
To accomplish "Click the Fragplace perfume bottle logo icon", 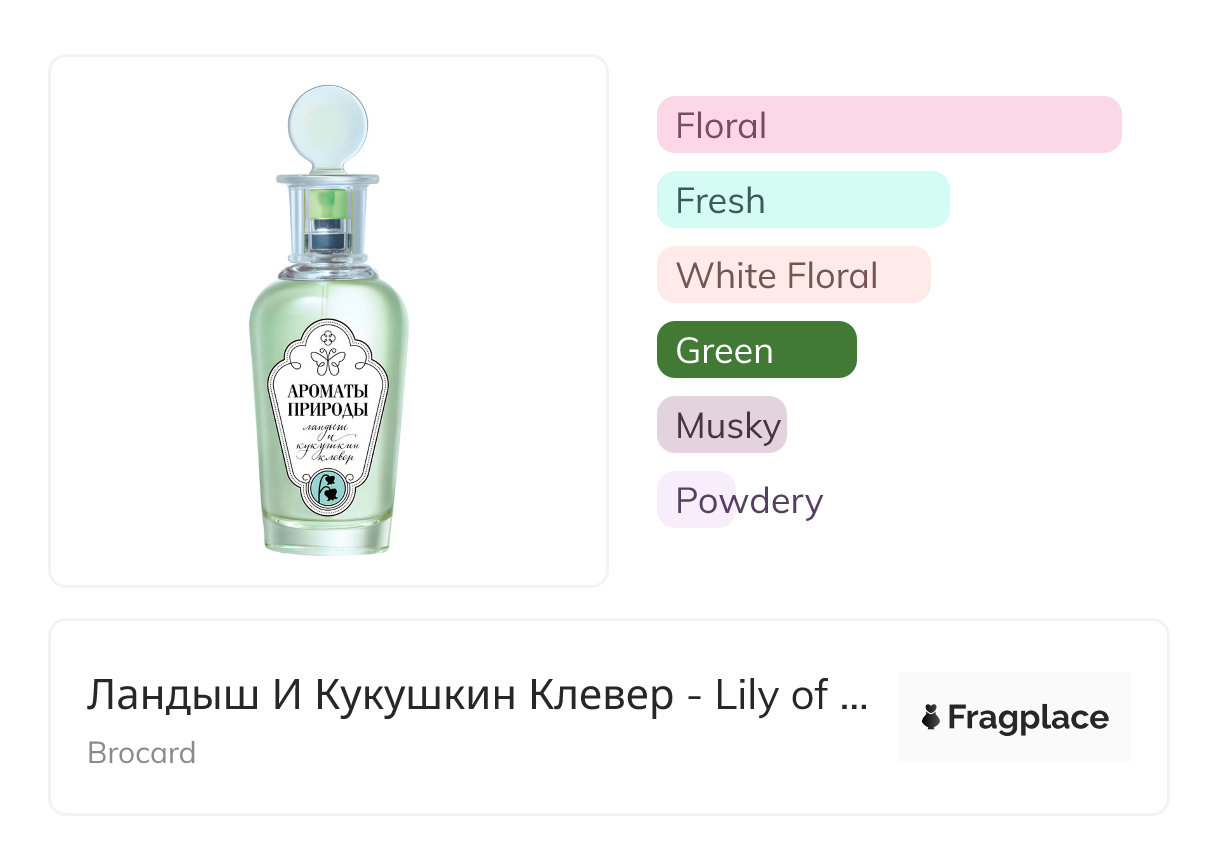I will pyautogui.click(x=931, y=718).
